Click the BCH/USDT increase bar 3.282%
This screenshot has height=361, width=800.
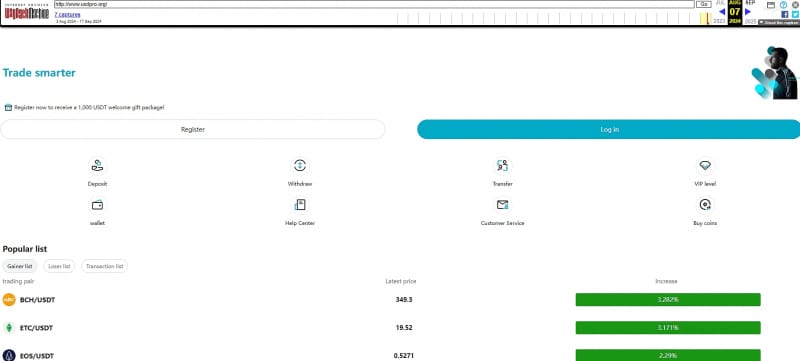pyautogui.click(x=668, y=300)
